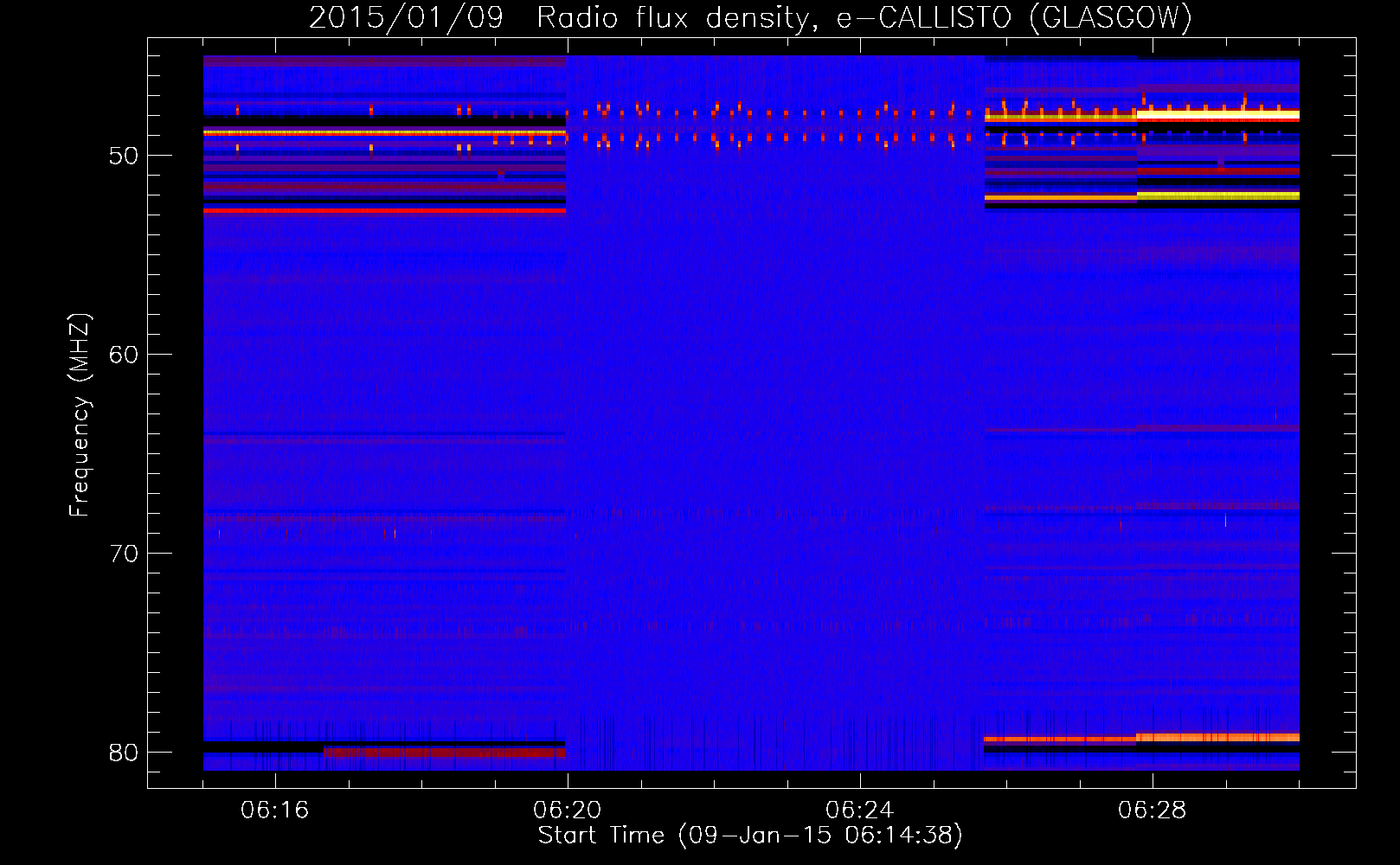Select the 'Frequency (MHZ)' y-axis label
The image size is (1400, 865).
click(x=79, y=415)
